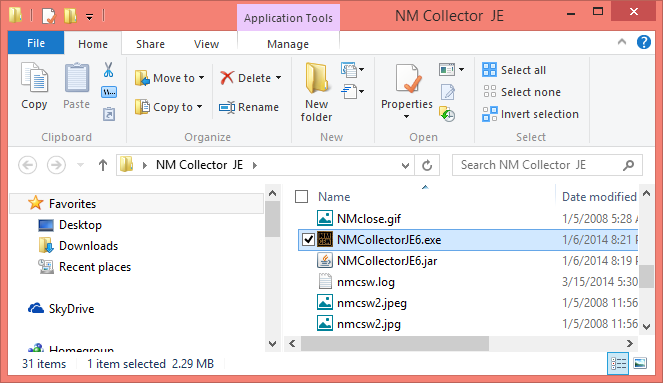Click Select none

click(x=521, y=92)
